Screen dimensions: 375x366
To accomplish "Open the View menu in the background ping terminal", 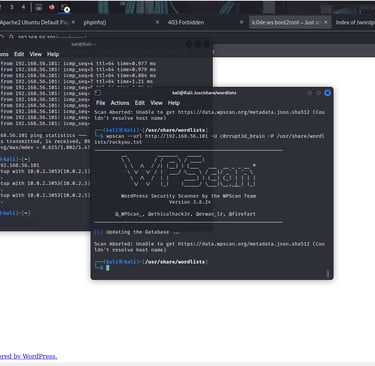I will [35, 54].
